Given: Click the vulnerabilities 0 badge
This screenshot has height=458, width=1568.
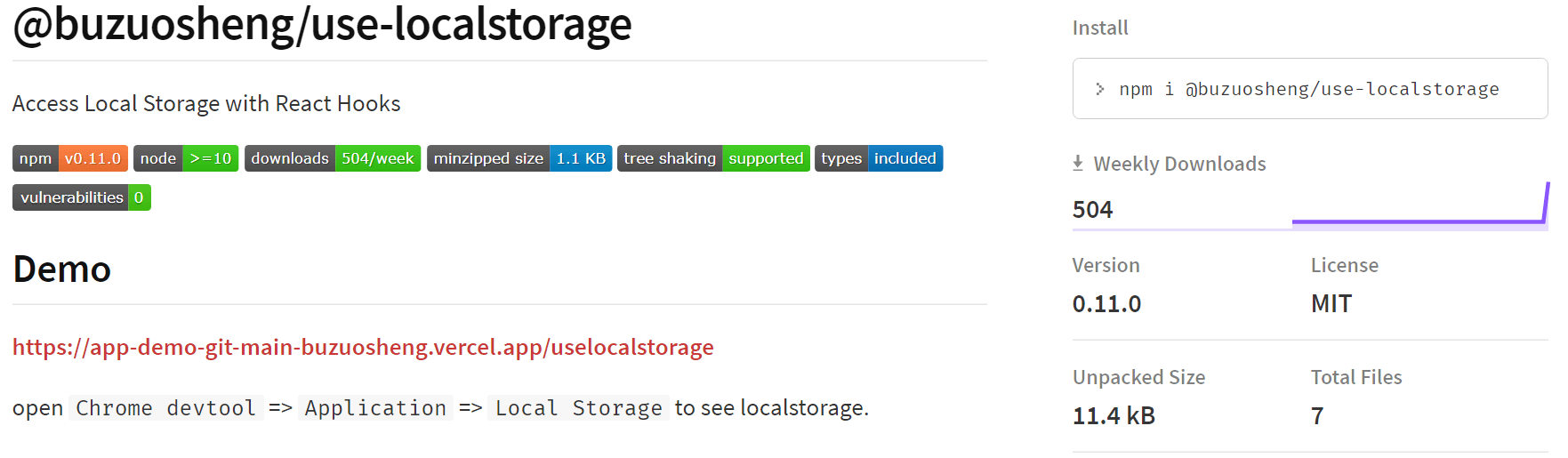Looking at the screenshot, I should 82,197.
